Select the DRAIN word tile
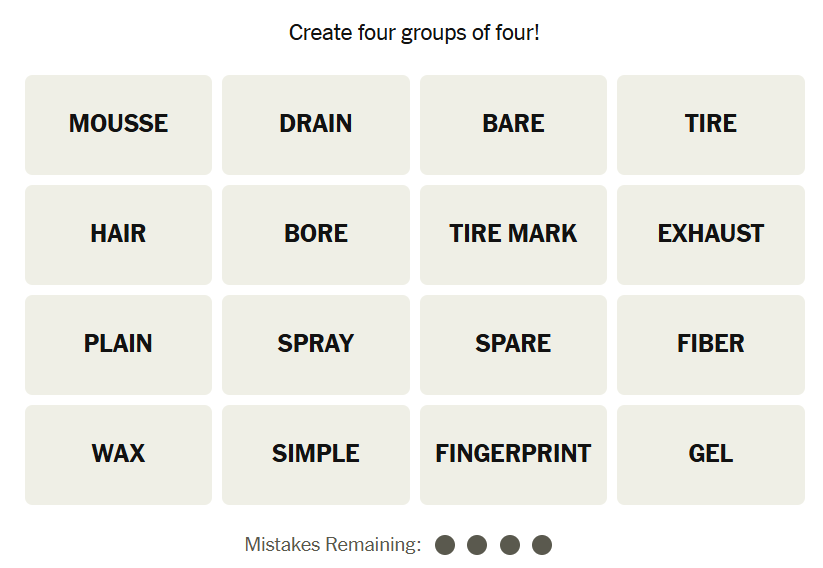This screenshot has width=823, height=568. click(x=316, y=124)
